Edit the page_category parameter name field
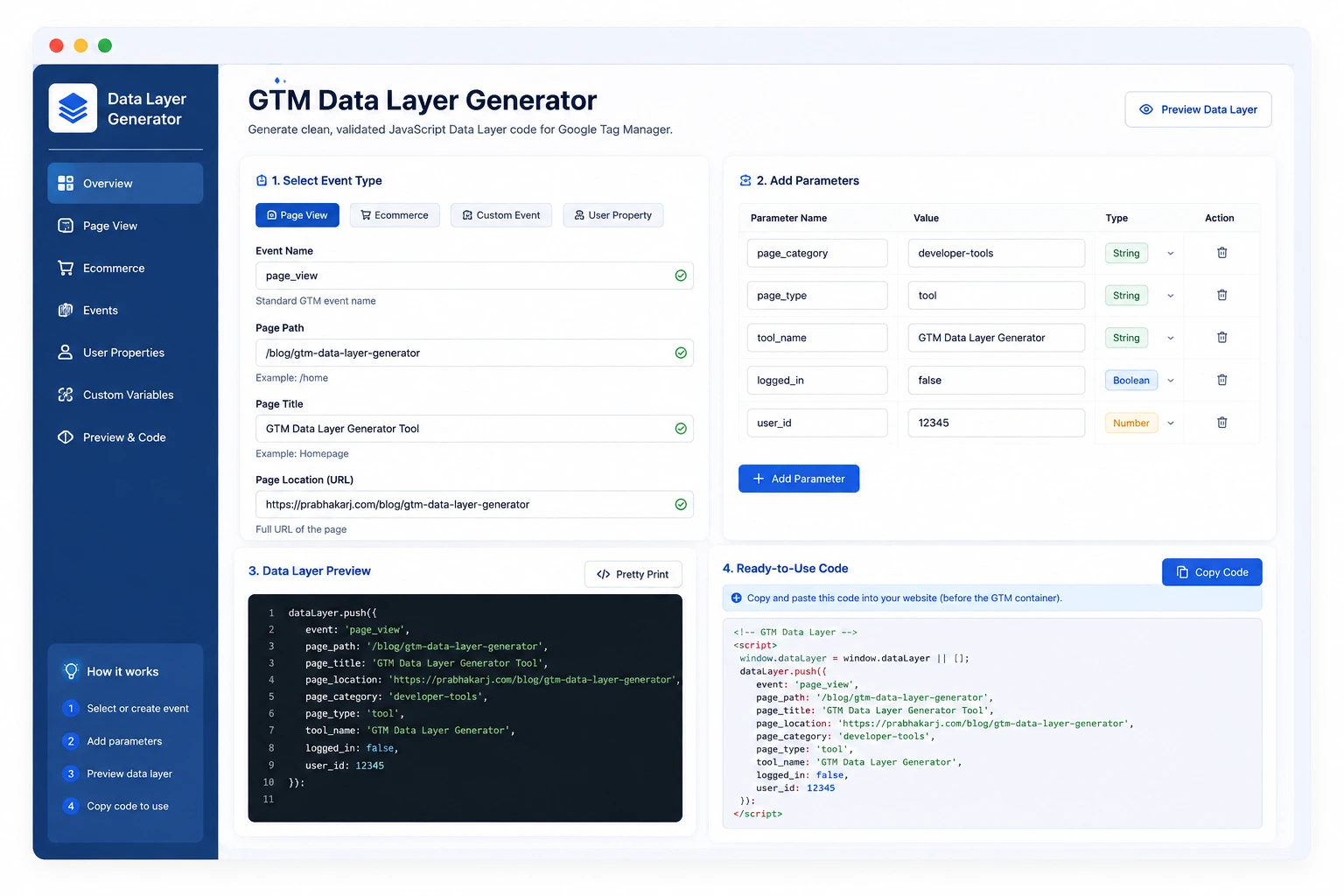 click(817, 253)
